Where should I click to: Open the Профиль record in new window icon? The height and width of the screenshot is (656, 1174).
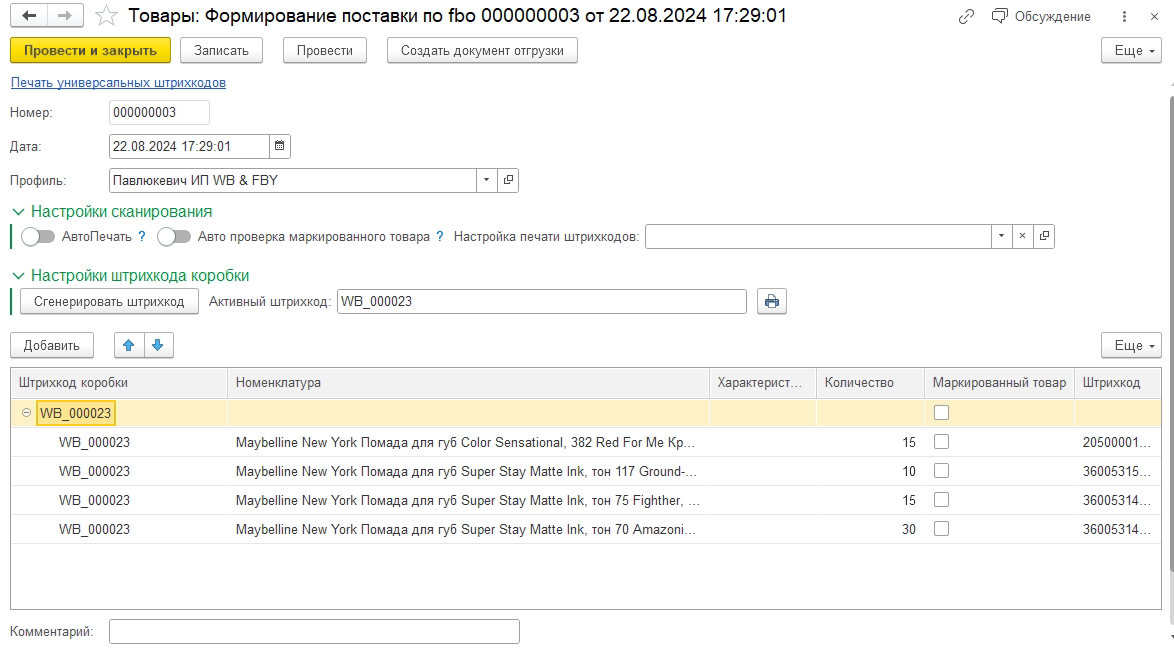click(x=508, y=180)
